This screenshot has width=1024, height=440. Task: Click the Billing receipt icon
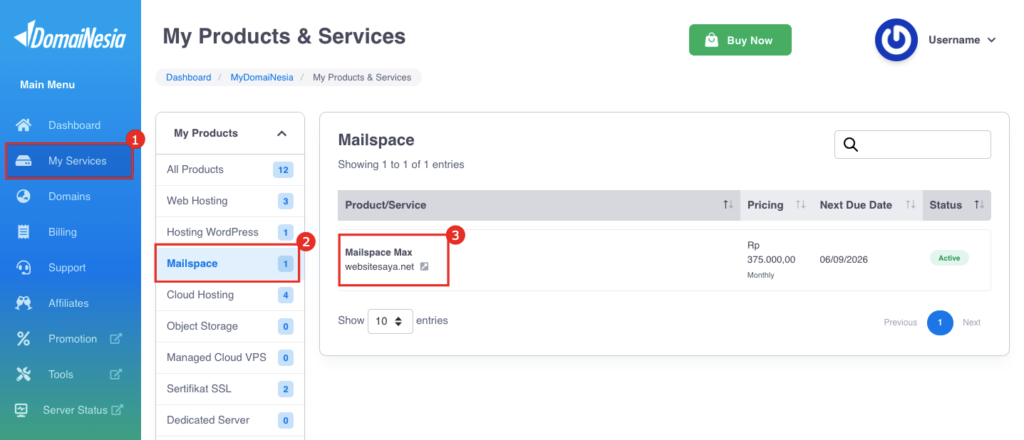coord(24,232)
